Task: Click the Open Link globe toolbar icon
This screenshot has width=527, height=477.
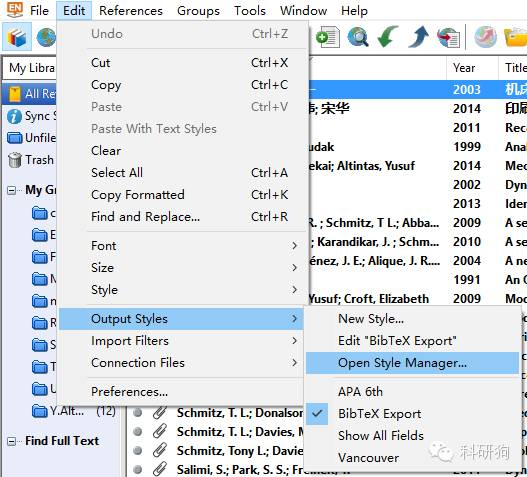Action: point(485,37)
